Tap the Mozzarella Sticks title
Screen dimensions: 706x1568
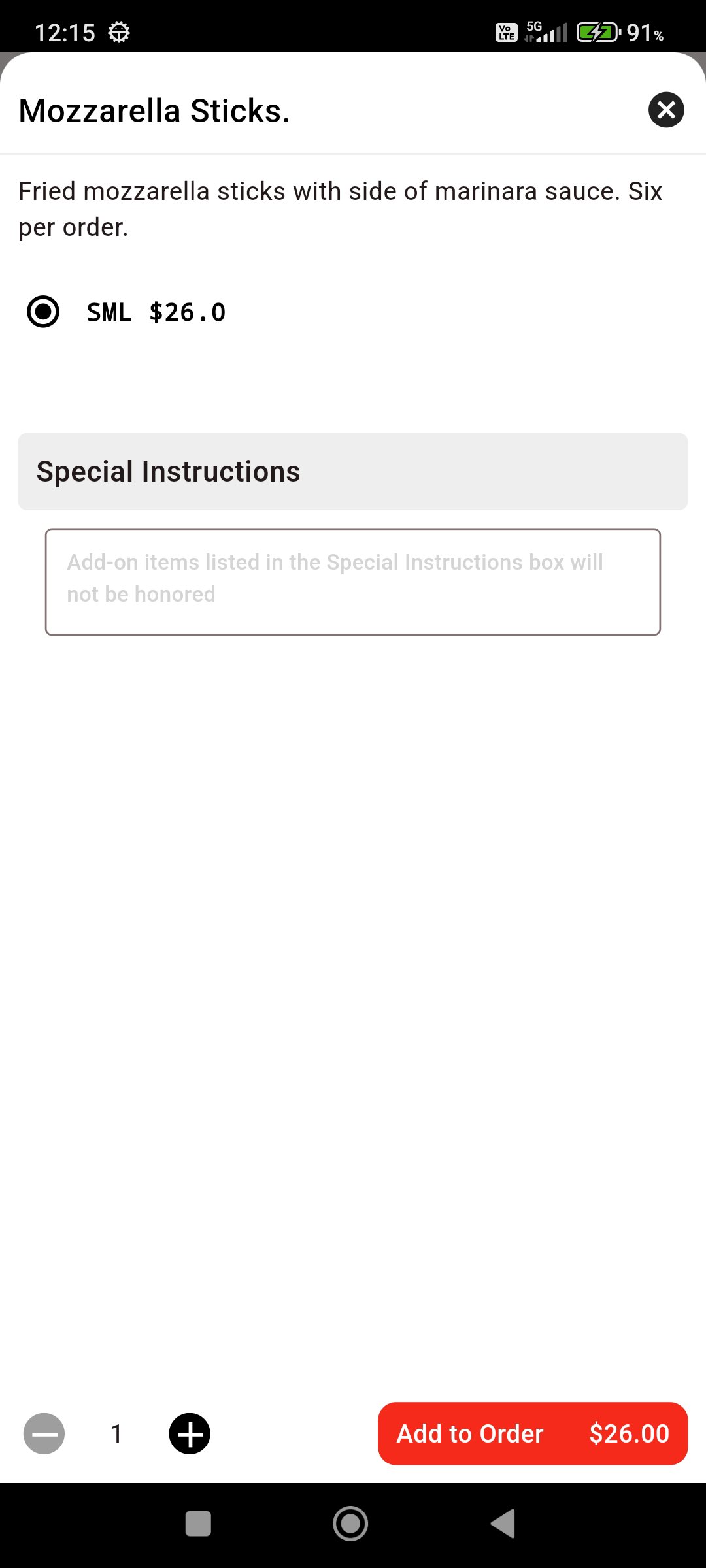click(x=154, y=110)
